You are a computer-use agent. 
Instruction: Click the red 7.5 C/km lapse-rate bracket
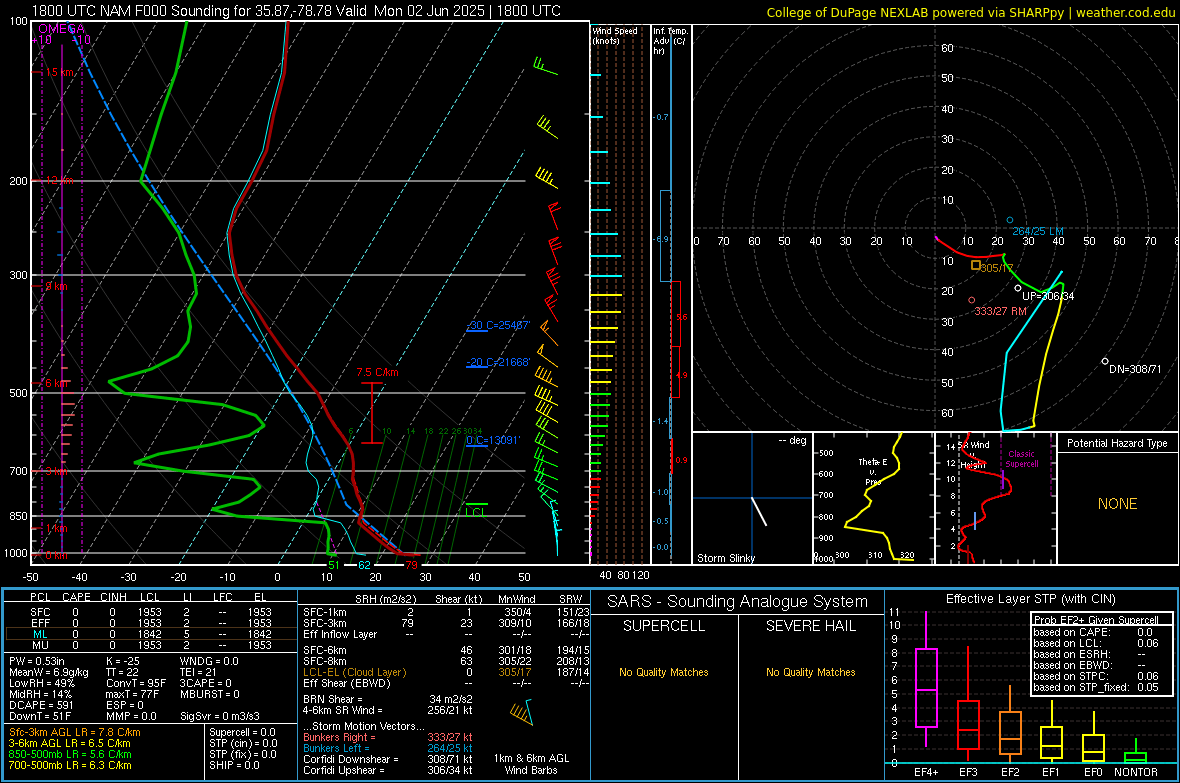(x=372, y=413)
